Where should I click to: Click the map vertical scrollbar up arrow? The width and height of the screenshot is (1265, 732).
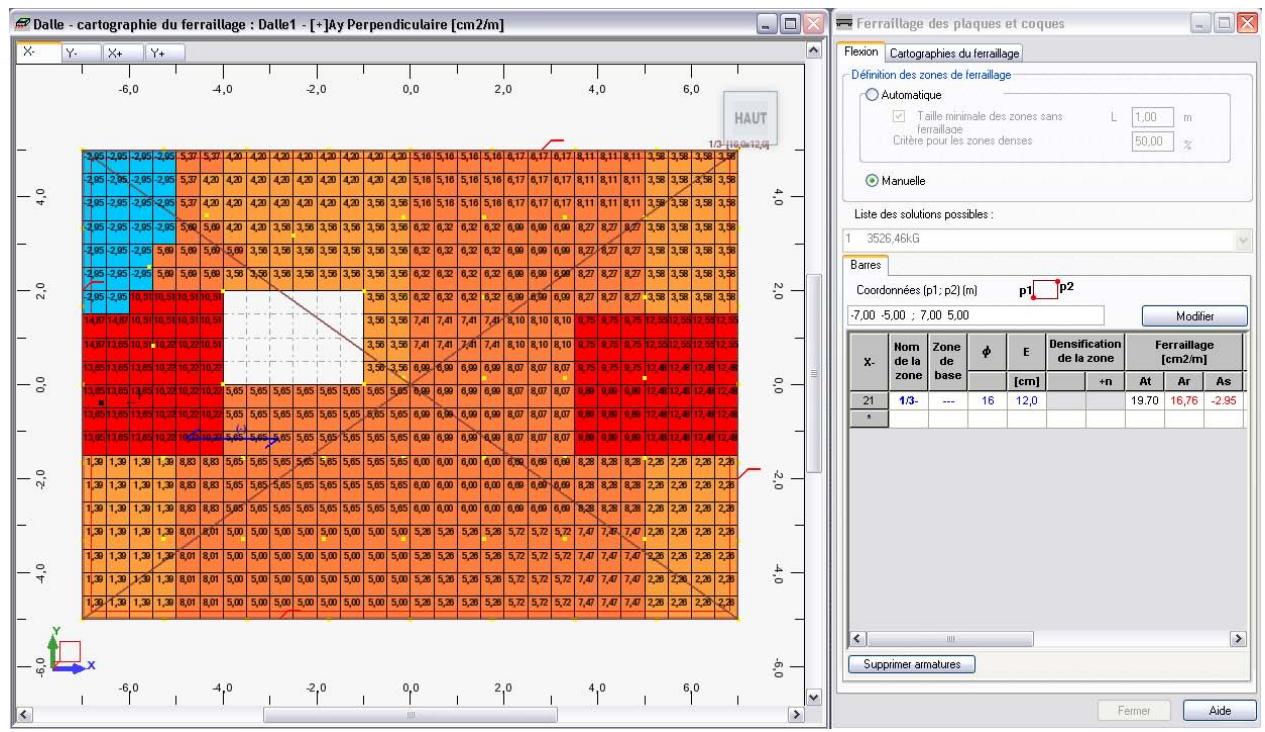[x=814, y=50]
